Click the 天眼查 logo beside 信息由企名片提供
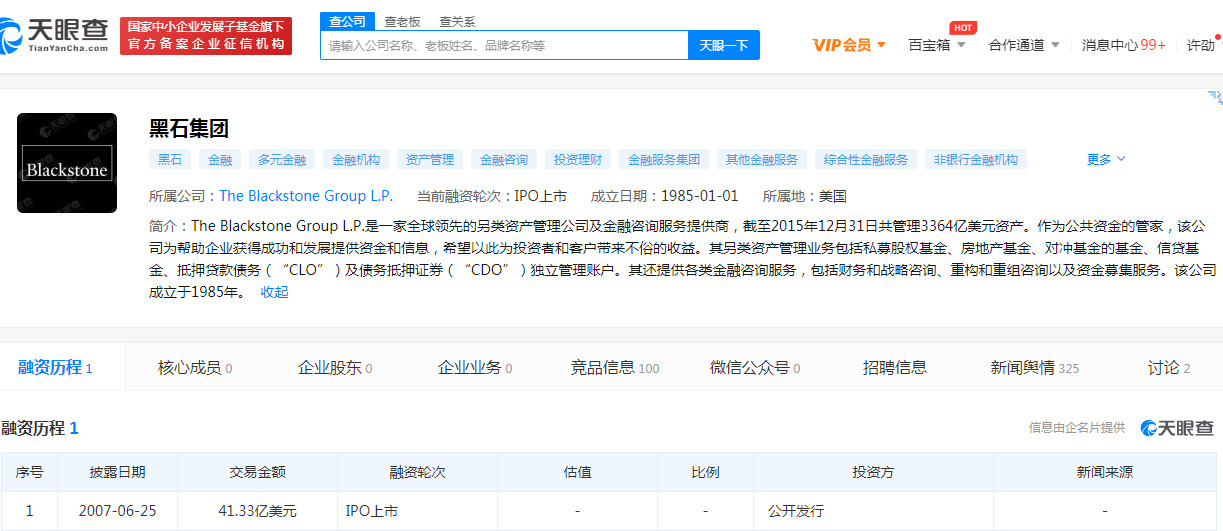The width and height of the screenshot is (1223, 531). click(1177, 428)
